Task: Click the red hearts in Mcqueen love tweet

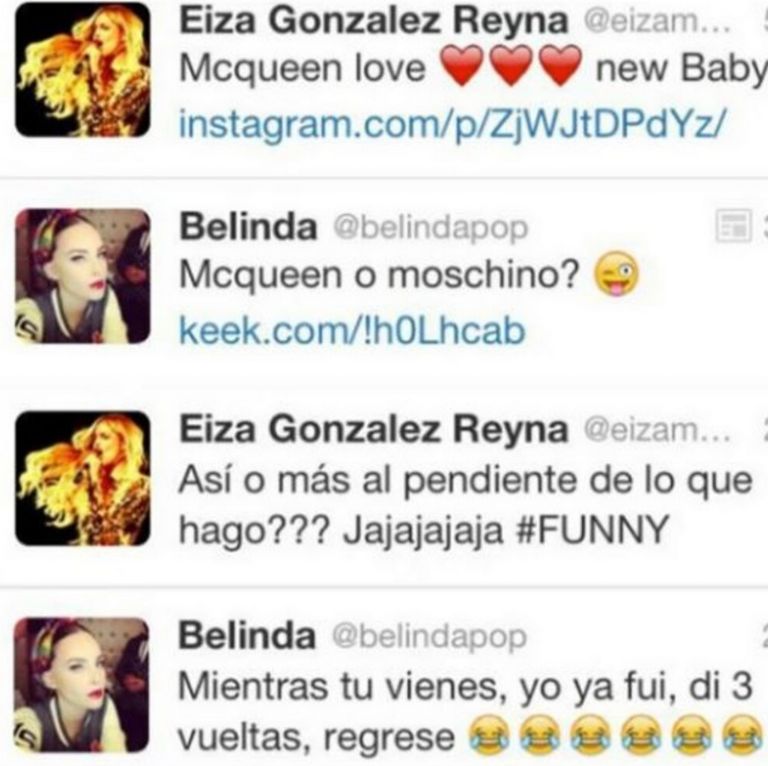Action: point(511,65)
